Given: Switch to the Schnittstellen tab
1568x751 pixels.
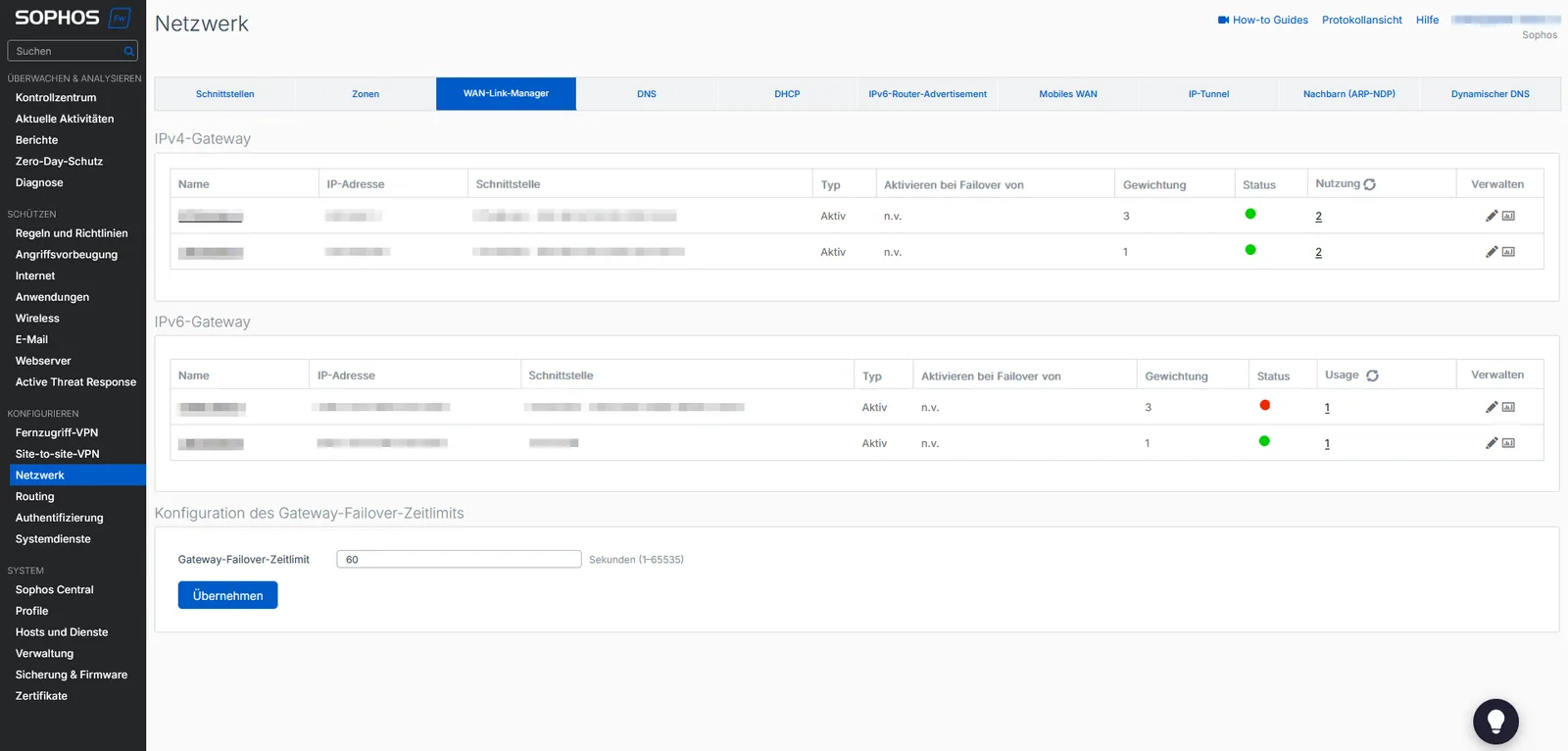Looking at the screenshot, I should point(224,94).
